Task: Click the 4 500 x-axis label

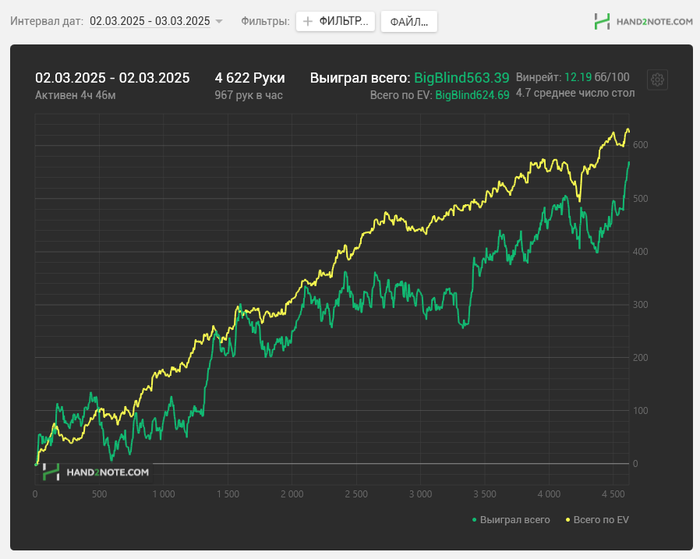Action: coord(613,494)
